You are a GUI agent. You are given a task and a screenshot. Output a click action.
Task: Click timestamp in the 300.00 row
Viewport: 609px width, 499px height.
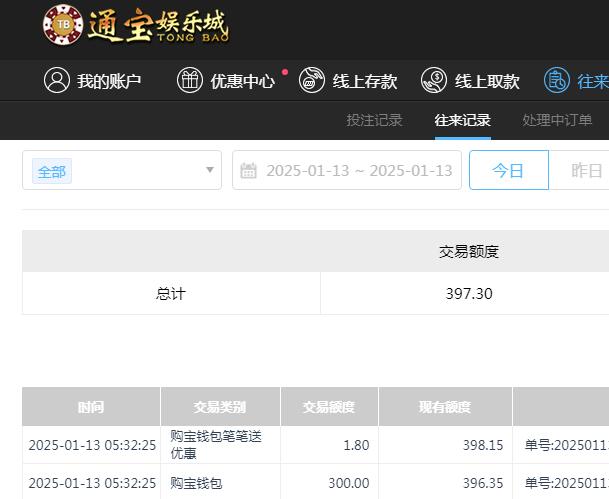pos(92,483)
